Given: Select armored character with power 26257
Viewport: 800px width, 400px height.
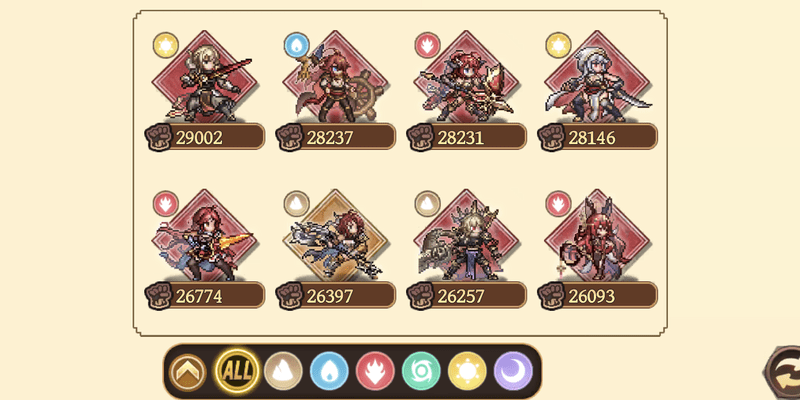Looking at the screenshot, I should point(467,236).
